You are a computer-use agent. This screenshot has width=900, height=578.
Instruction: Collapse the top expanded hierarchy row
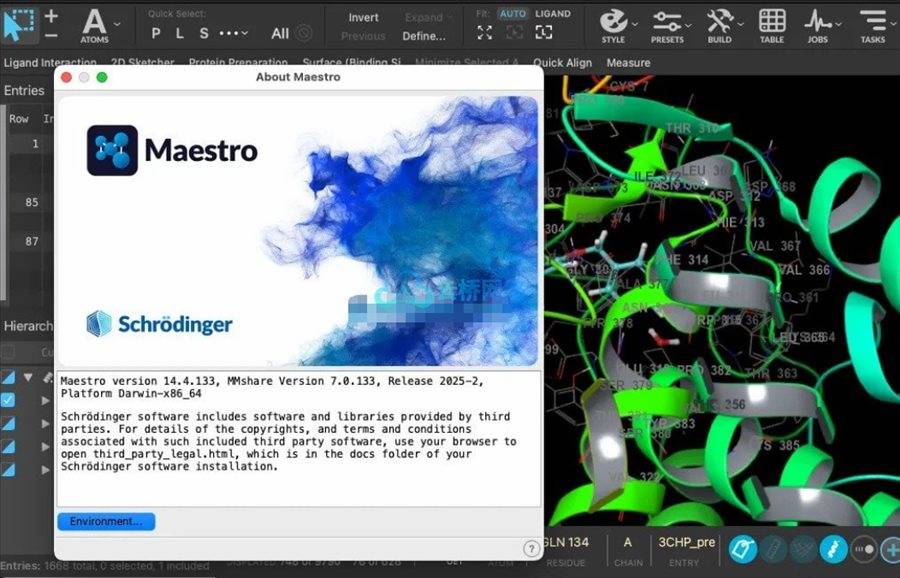[28, 377]
